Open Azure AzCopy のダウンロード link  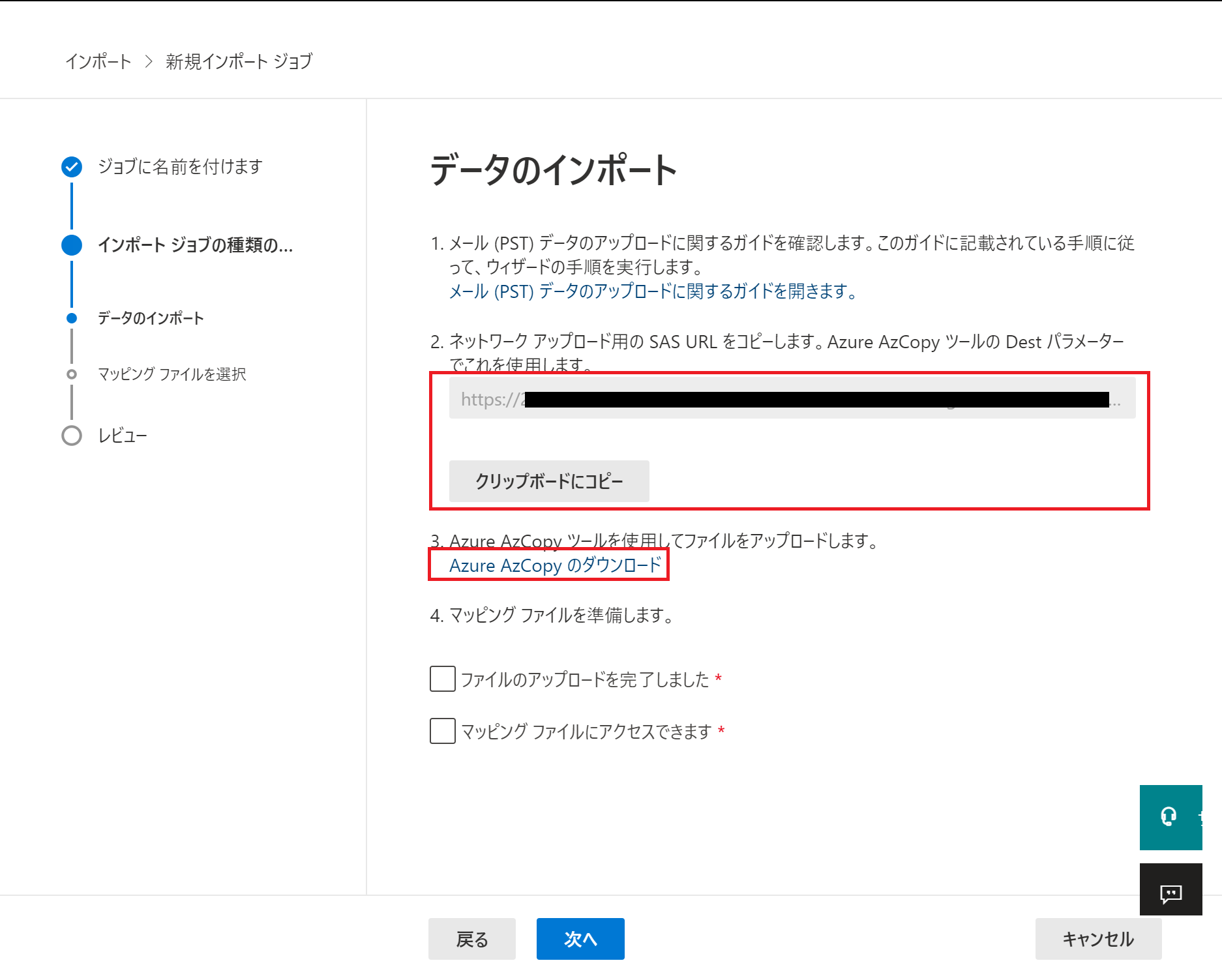(x=555, y=565)
